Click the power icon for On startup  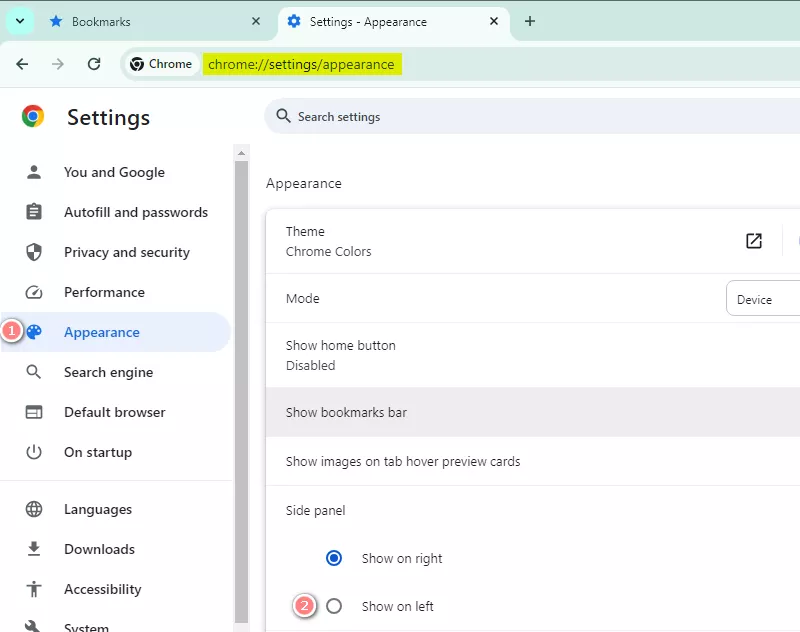[34, 452]
